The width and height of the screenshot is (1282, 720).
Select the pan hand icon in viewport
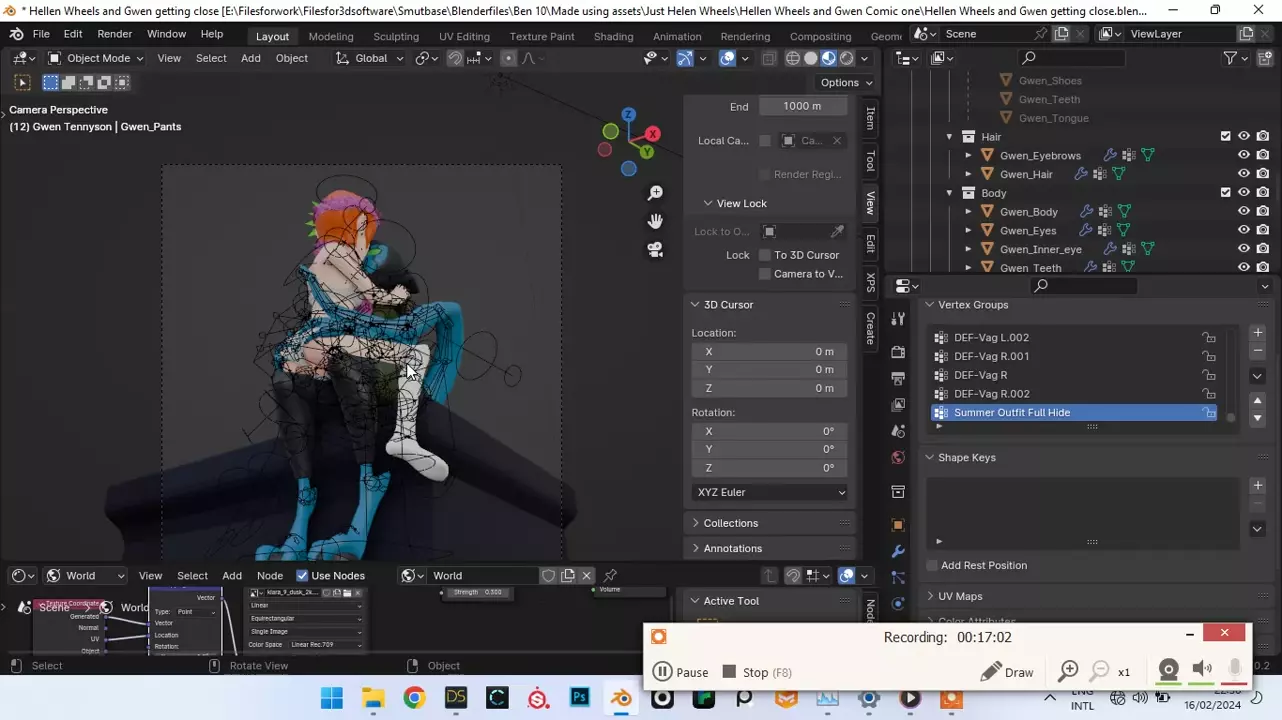coord(655,221)
